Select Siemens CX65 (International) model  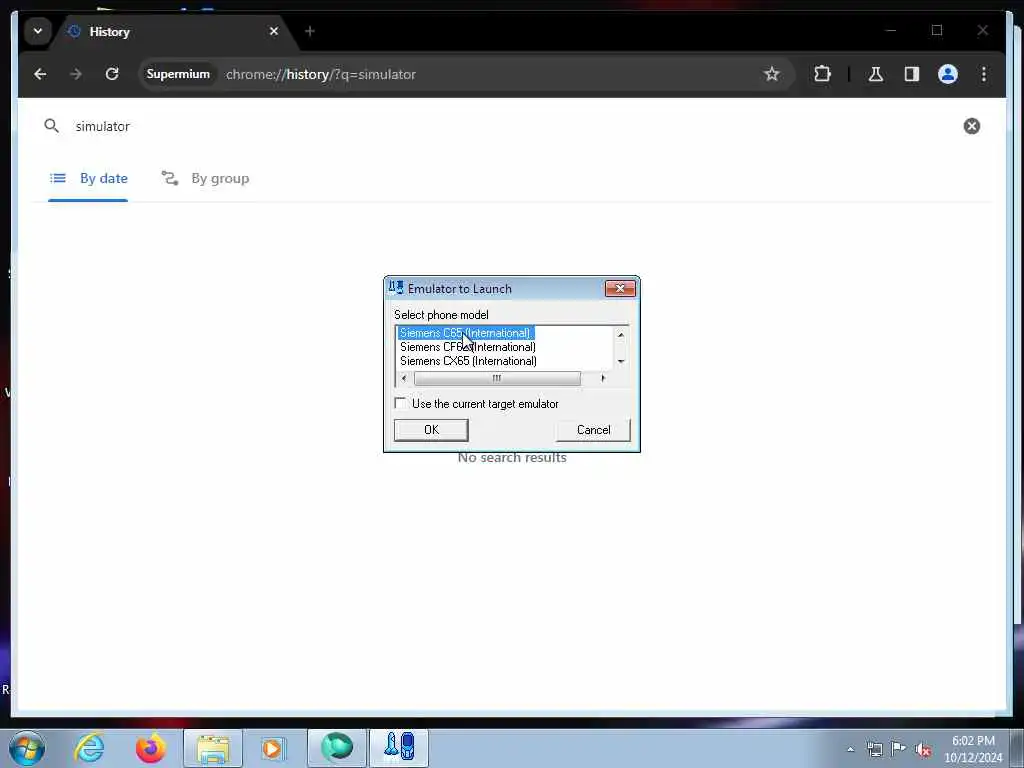[x=468, y=361]
